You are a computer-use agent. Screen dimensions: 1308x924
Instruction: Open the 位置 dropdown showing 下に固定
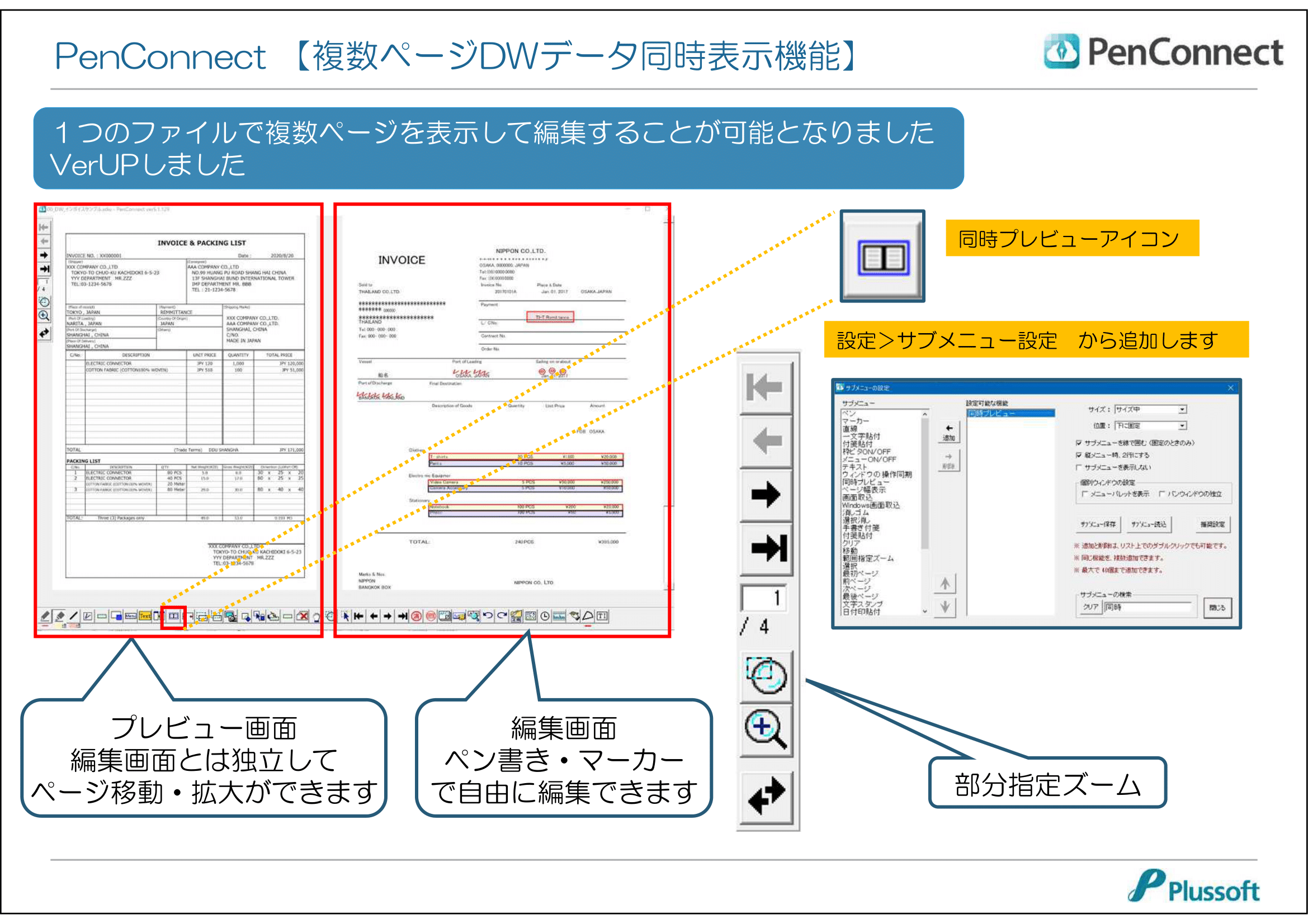pos(1151,426)
